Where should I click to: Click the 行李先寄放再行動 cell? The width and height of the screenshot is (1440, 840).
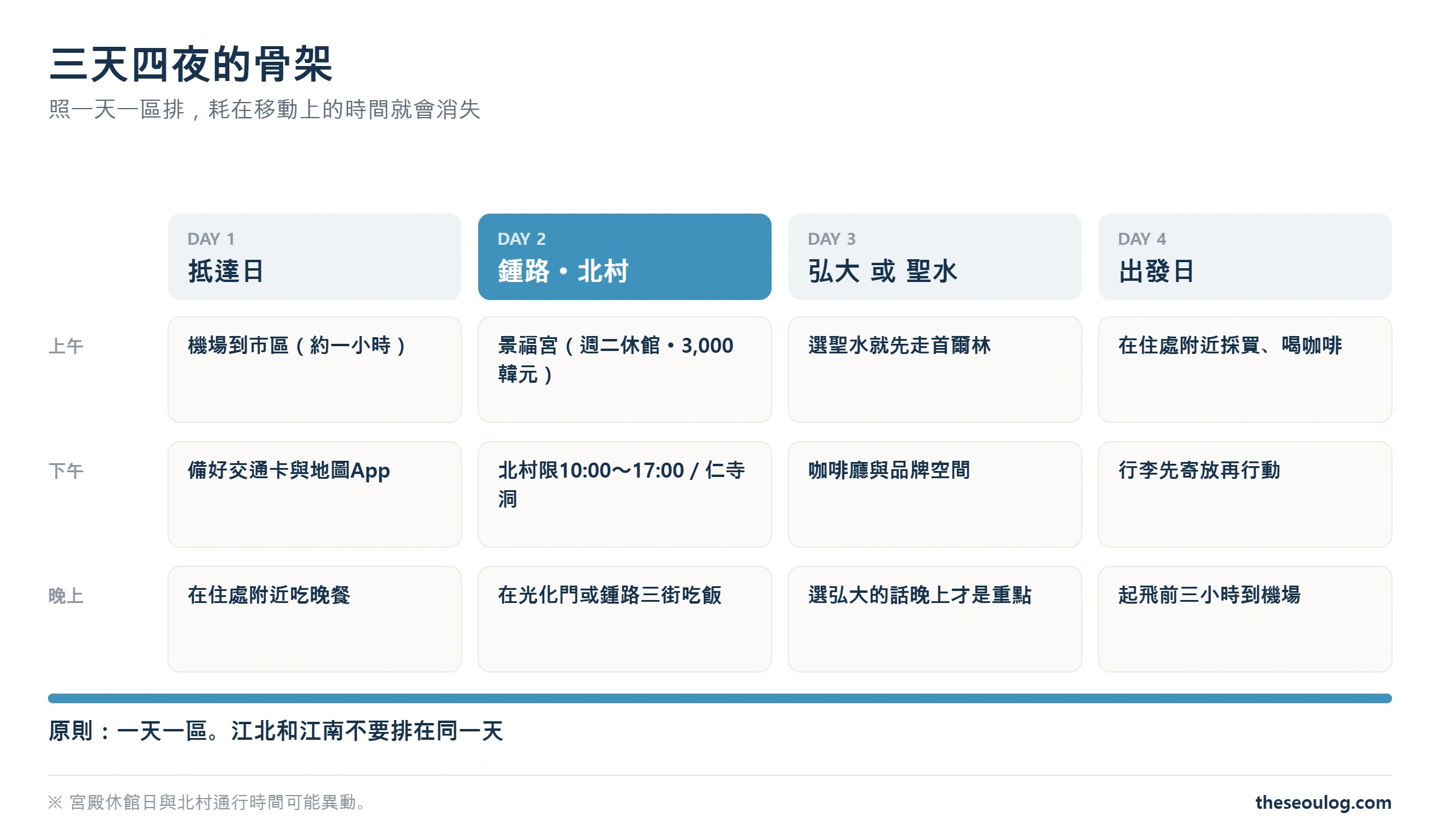pos(1245,494)
